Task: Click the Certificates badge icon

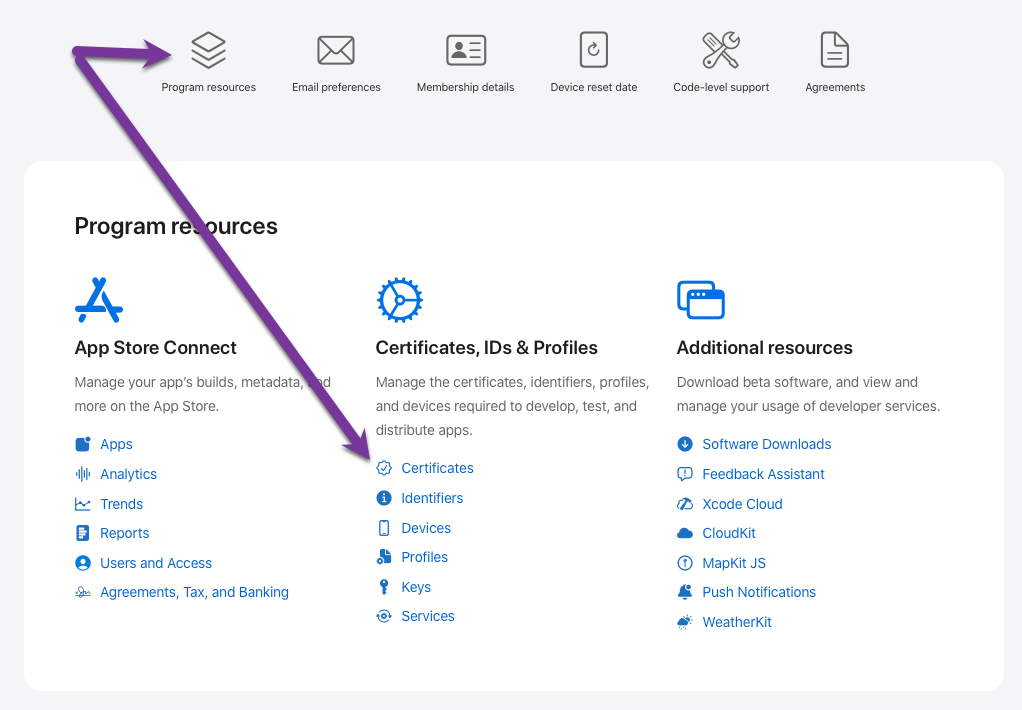Action: pyautogui.click(x=384, y=468)
